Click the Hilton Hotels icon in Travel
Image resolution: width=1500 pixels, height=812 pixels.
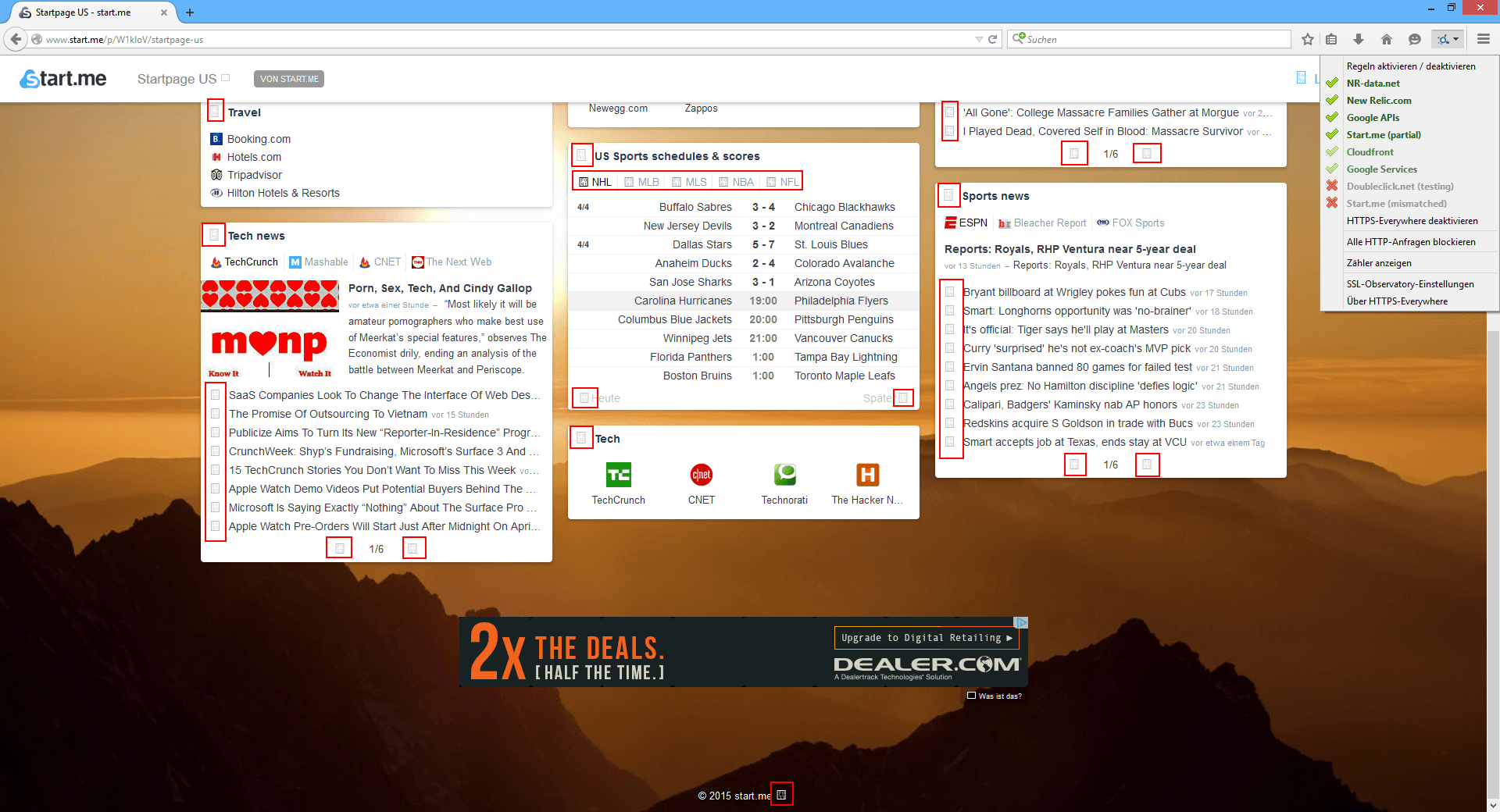coord(216,193)
